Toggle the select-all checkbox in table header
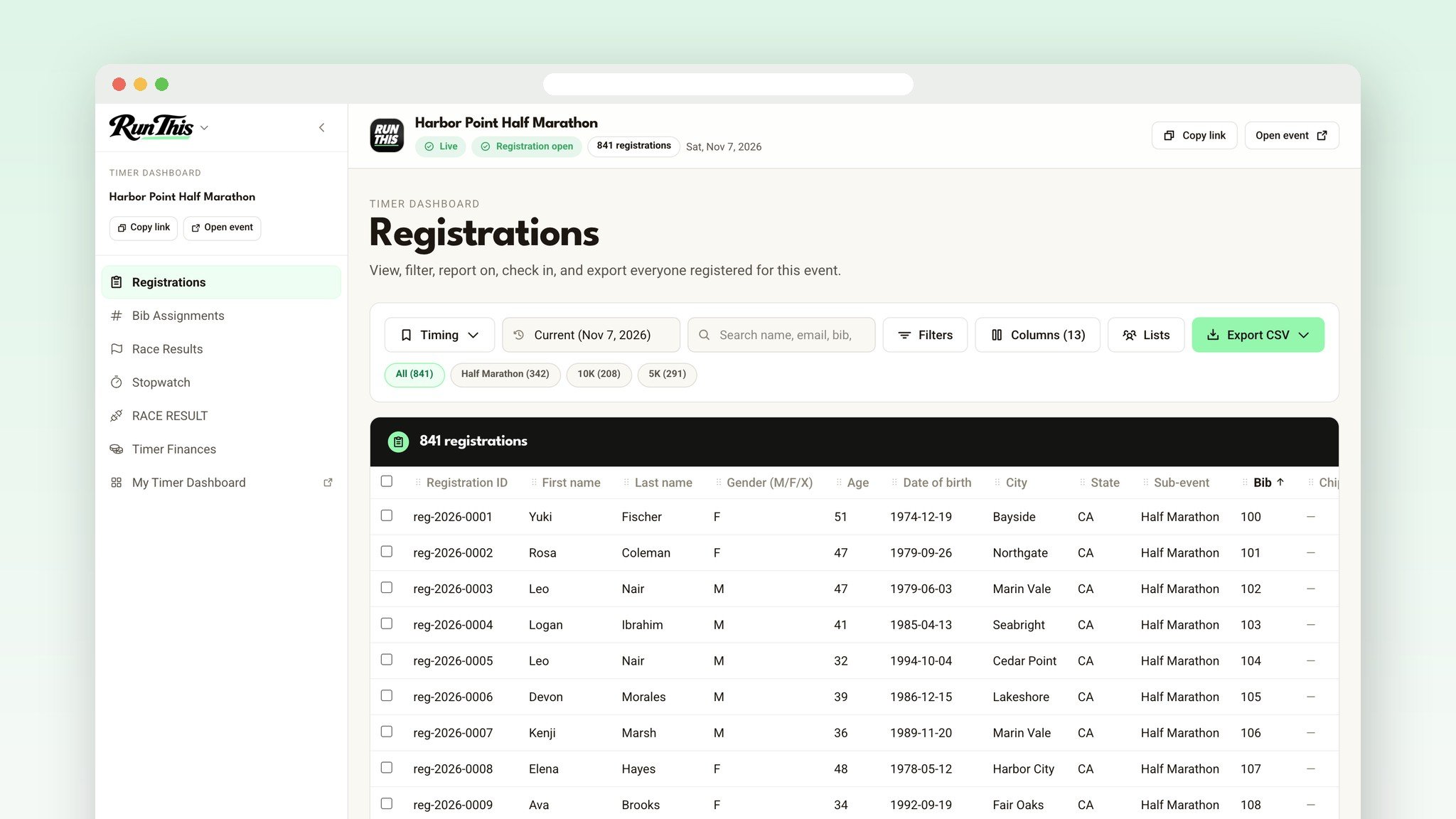Screen dimensions: 1456x819 (387, 481)
